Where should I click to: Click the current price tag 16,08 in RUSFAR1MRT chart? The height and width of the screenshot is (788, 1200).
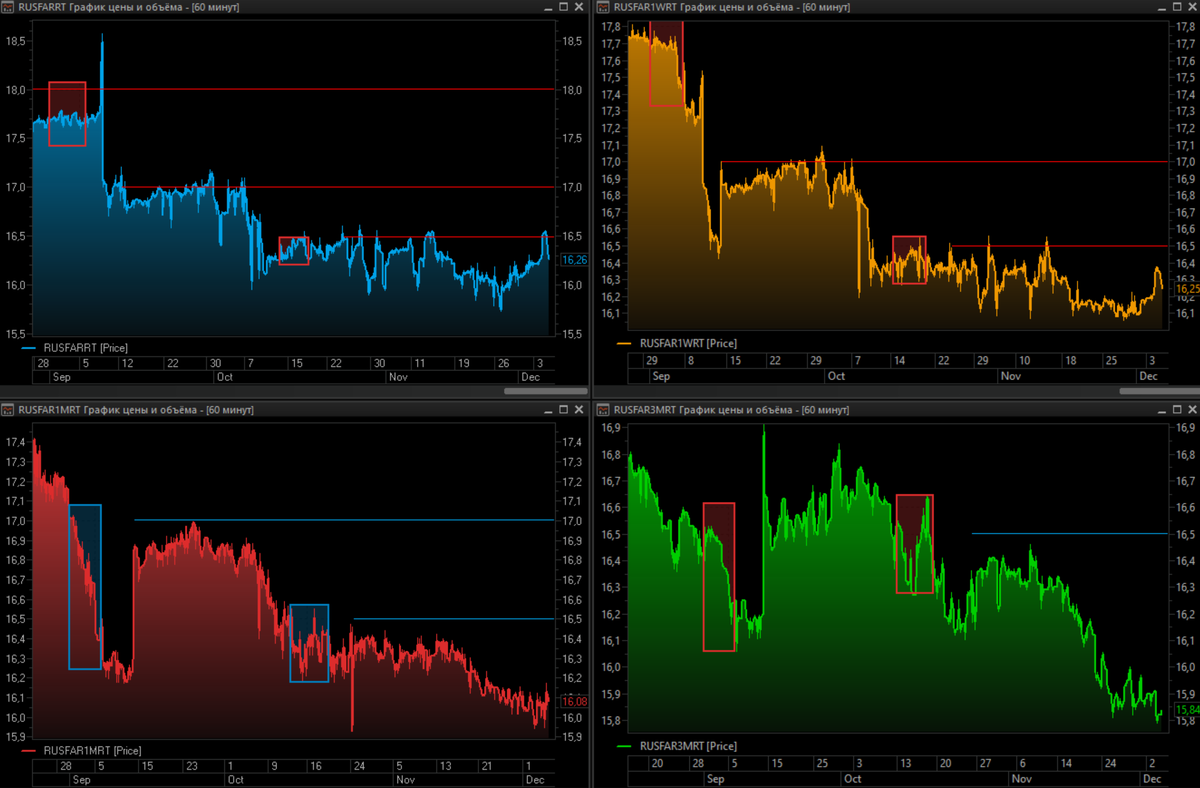(x=574, y=701)
